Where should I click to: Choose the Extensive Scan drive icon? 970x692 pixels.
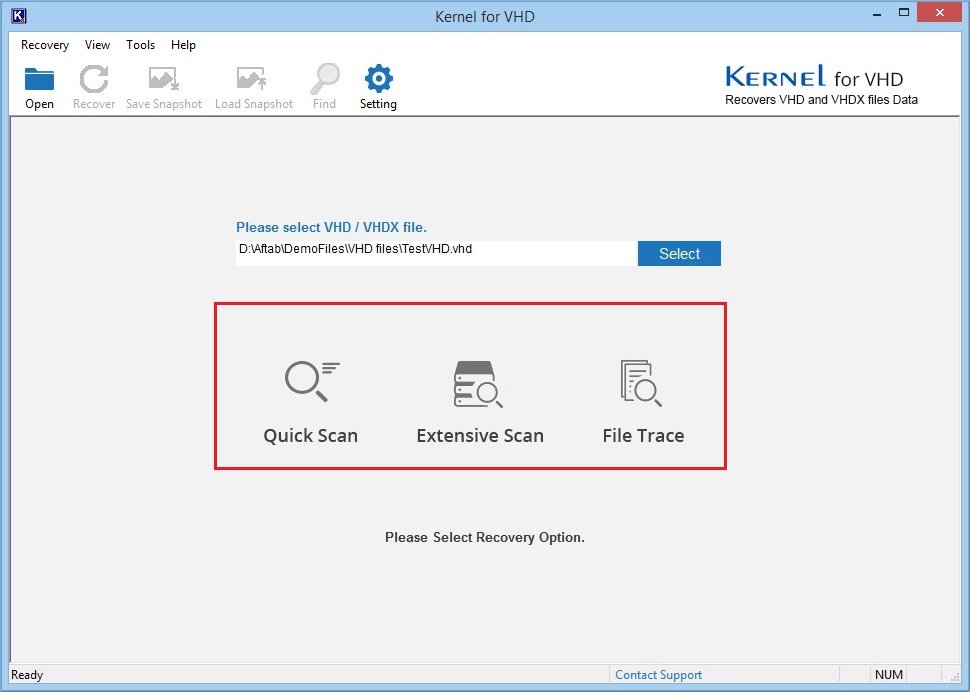478,384
